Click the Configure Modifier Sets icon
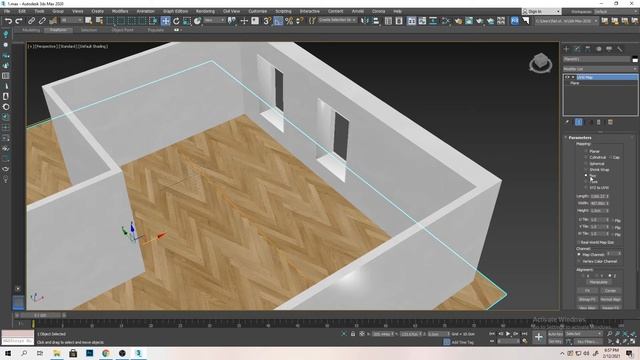 [x=610, y=122]
